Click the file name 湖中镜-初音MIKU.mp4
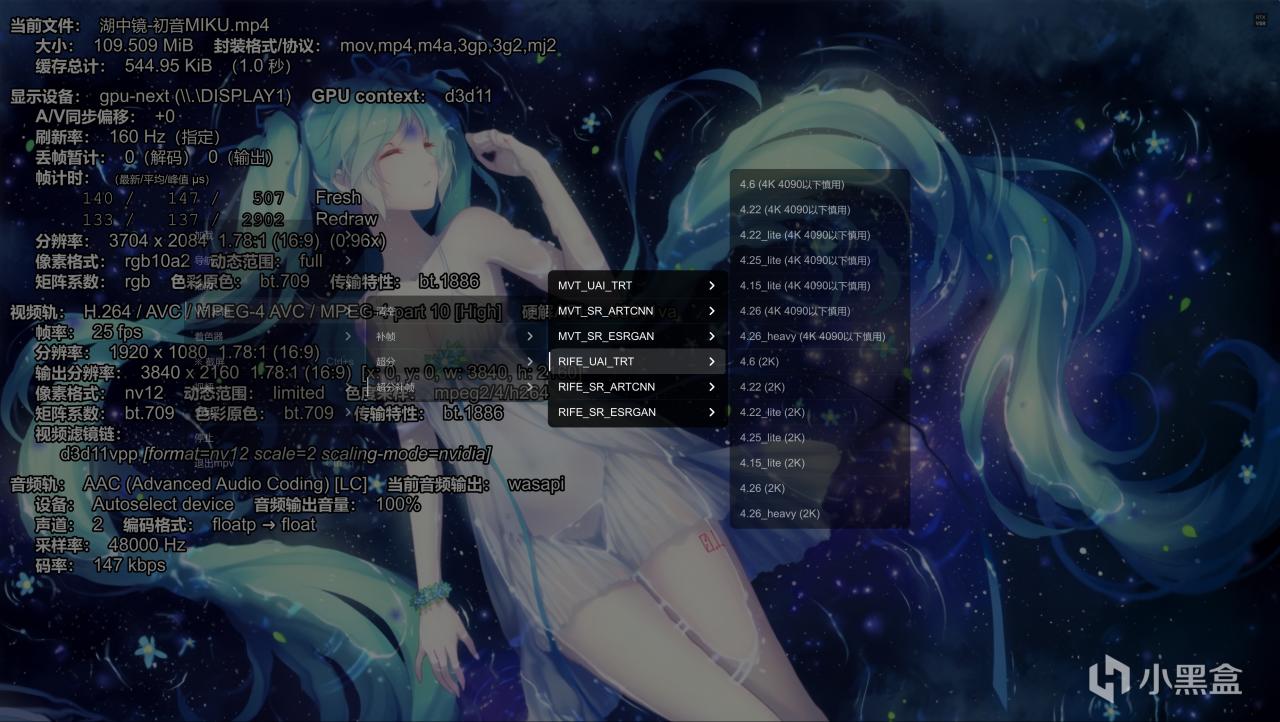The image size is (1280, 722). coord(185,24)
